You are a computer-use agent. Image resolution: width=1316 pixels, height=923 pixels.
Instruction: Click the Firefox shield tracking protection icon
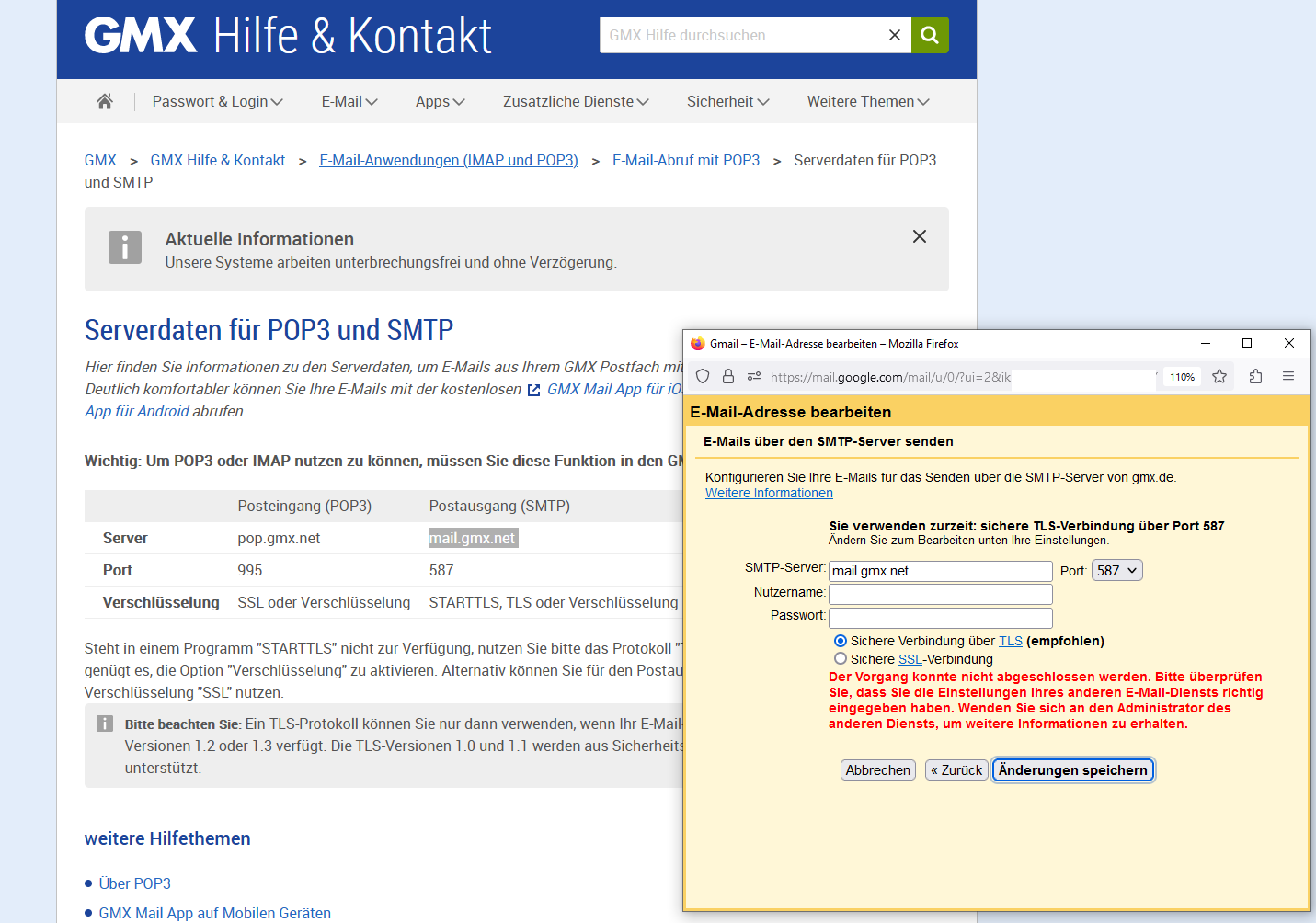point(703,376)
